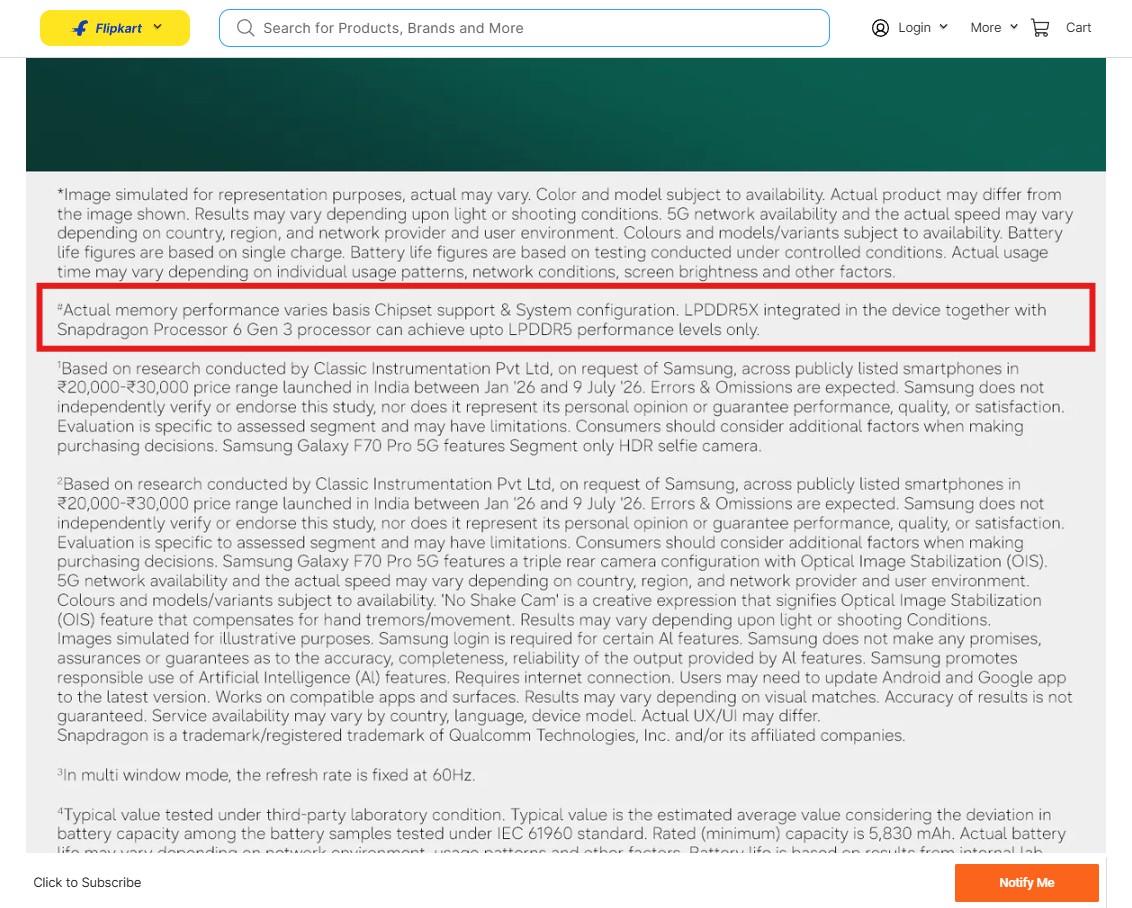Viewport: 1132px width, 908px height.
Task: Click the shopping cart icon
Action: pyautogui.click(x=1040, y=28)
